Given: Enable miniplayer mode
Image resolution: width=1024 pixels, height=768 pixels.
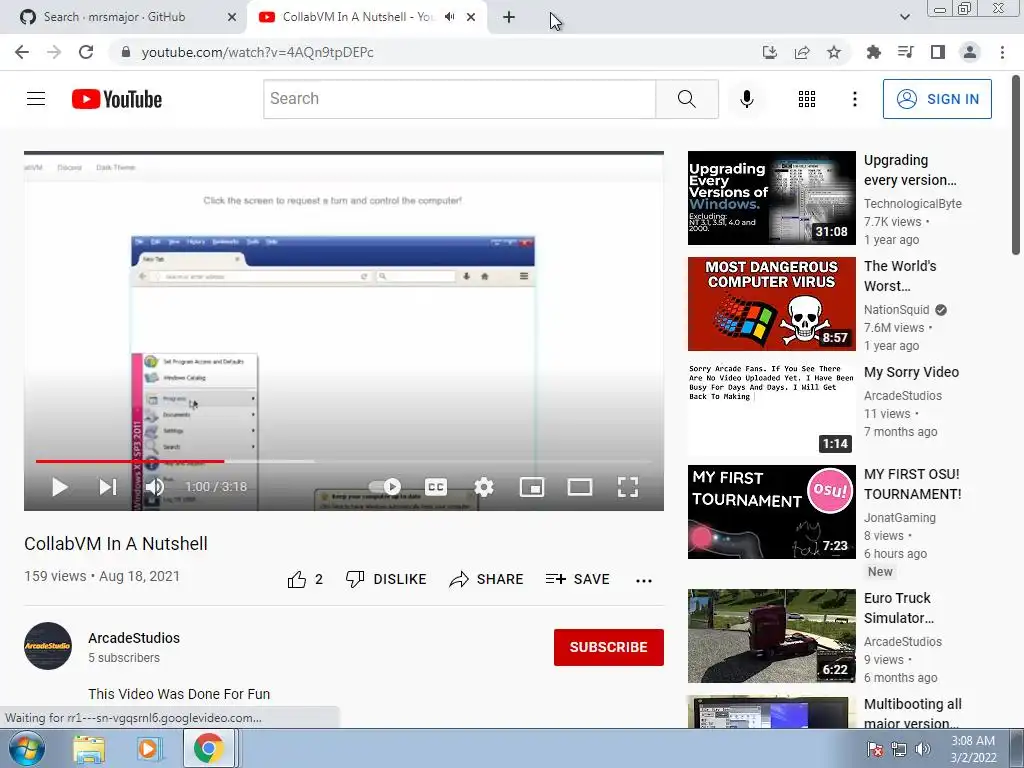Looking at the screenshot, I should point(532,487).
